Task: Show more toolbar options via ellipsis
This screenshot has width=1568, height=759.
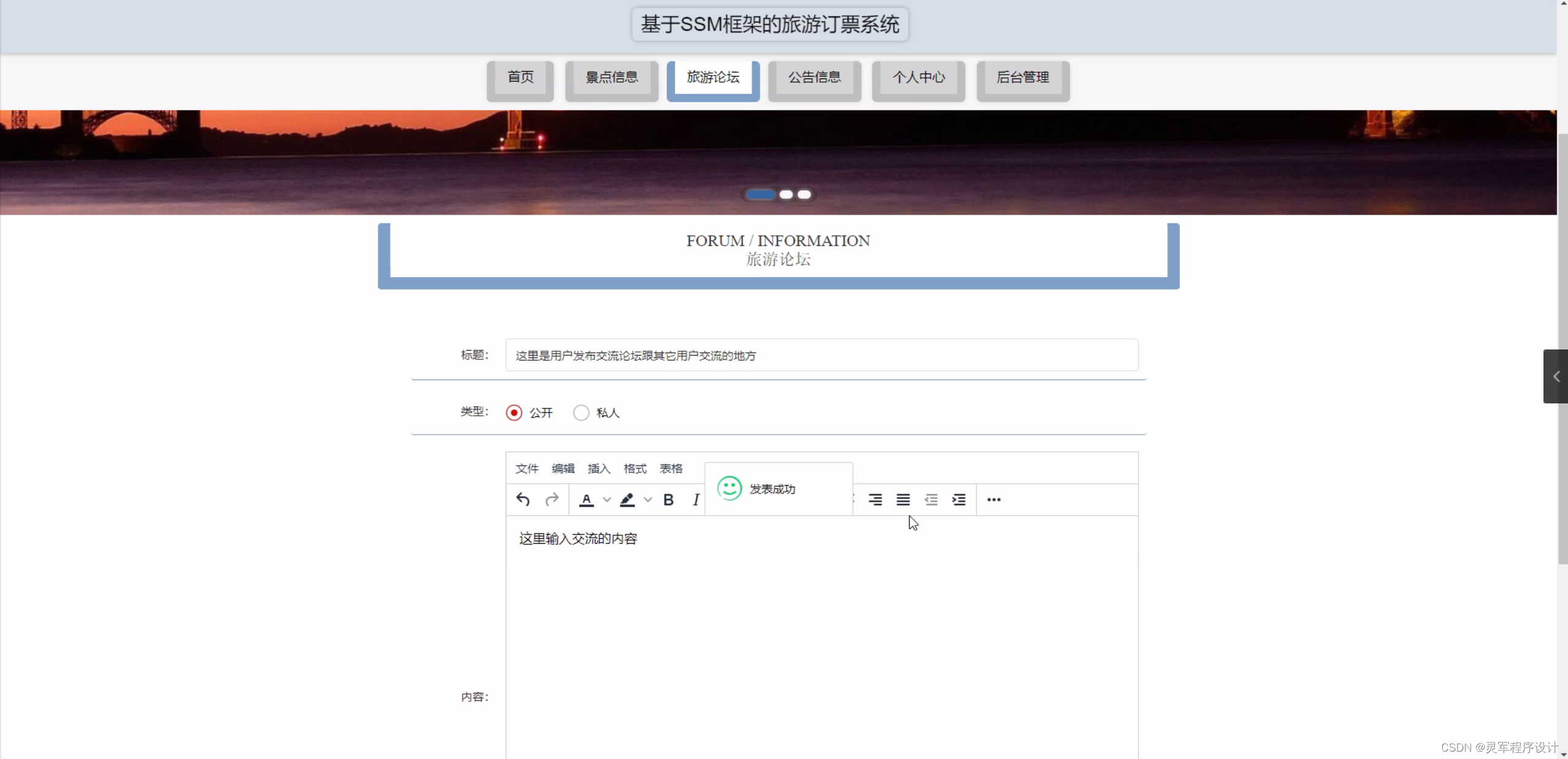Action: click(x=994, y=500)
